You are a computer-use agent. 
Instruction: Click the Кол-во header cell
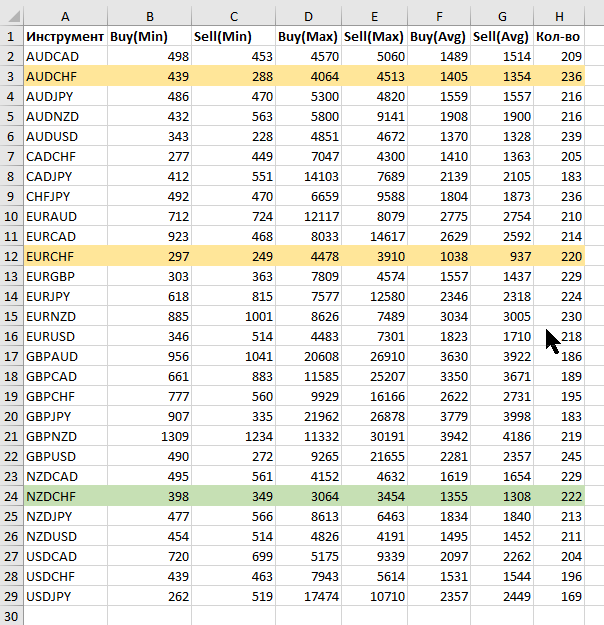559,36
